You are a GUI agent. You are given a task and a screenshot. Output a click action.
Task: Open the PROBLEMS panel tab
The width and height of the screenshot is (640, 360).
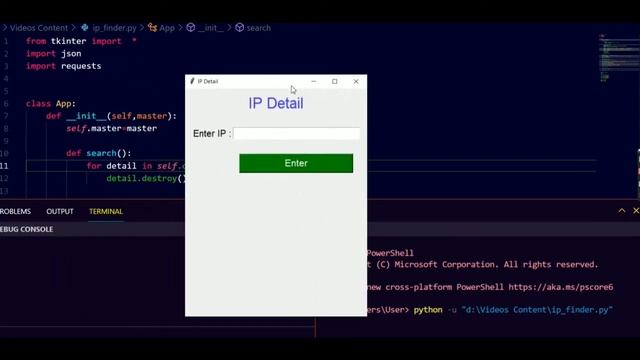point(15,211)
